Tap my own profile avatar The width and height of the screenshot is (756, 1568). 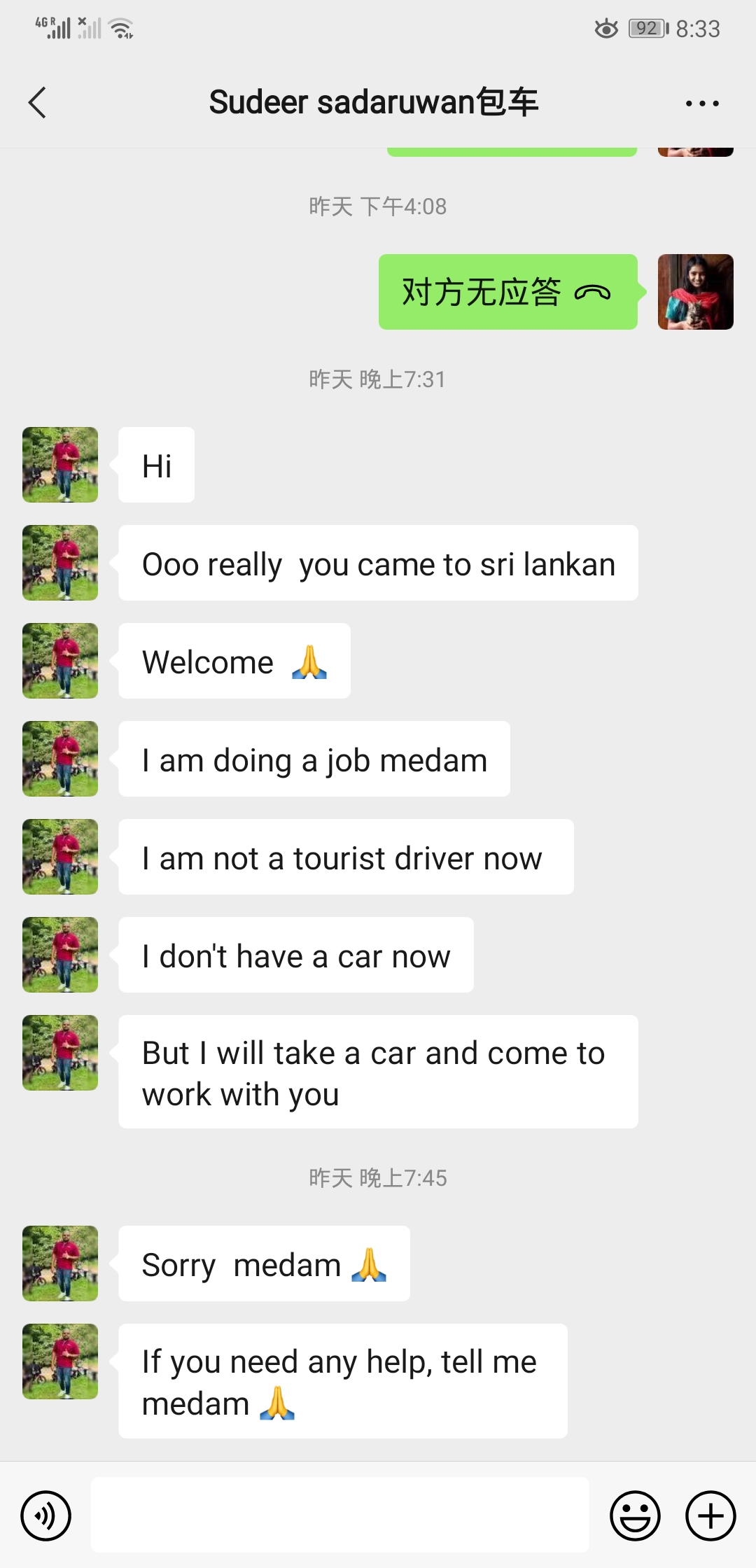(x=695, y=292)
